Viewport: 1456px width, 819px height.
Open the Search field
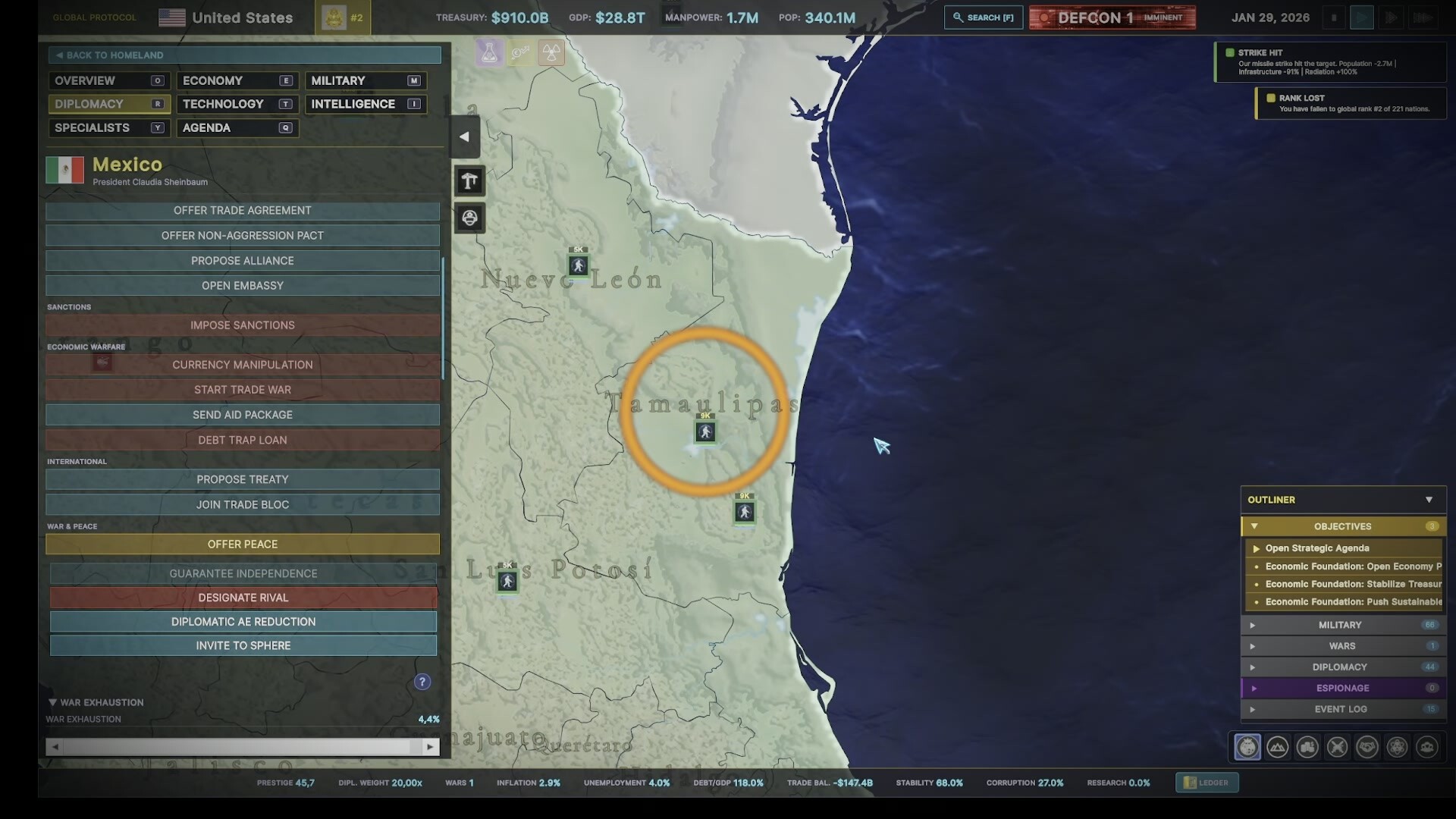point(984,17)
